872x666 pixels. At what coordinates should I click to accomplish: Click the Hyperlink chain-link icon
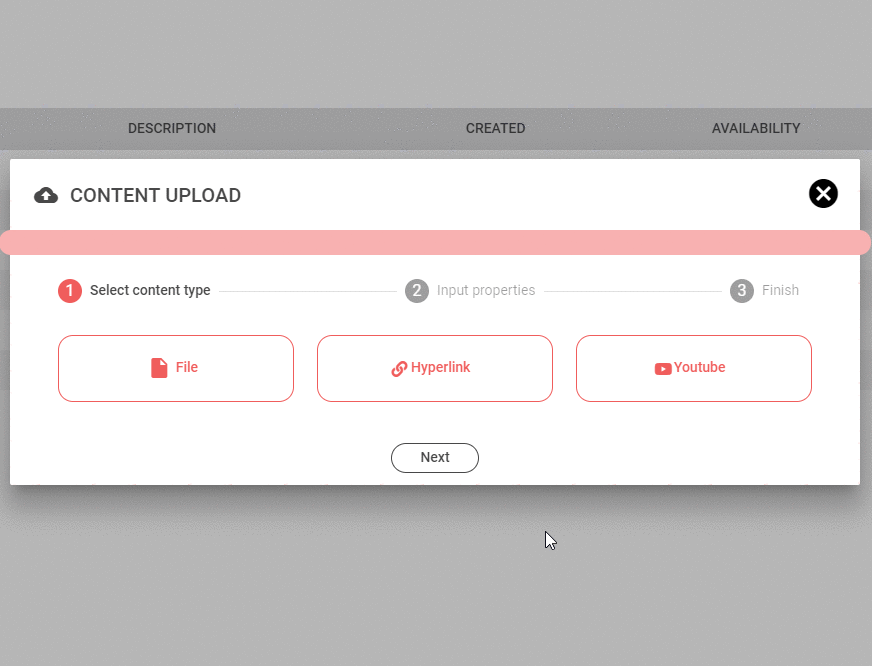point(399,368)
